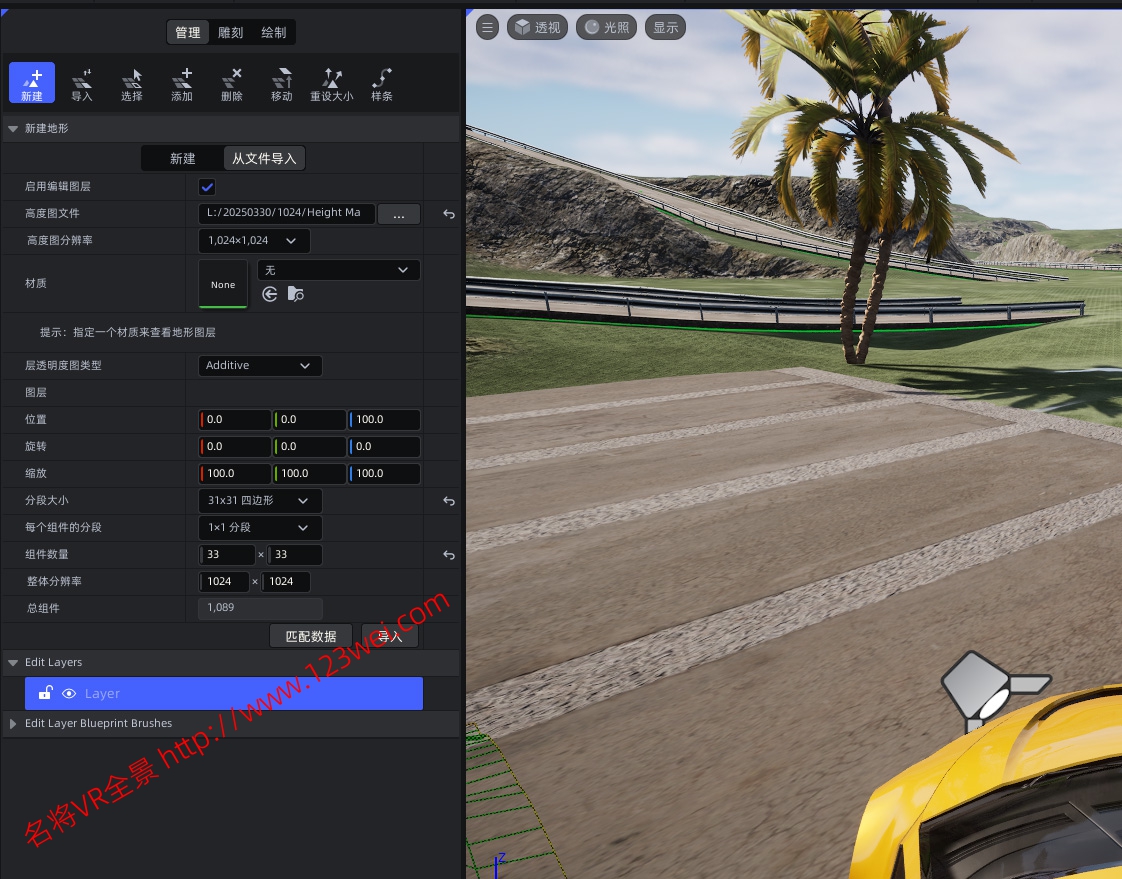
Task: Click the browse (...) button for heightmap file
Action: click(399, 214)
